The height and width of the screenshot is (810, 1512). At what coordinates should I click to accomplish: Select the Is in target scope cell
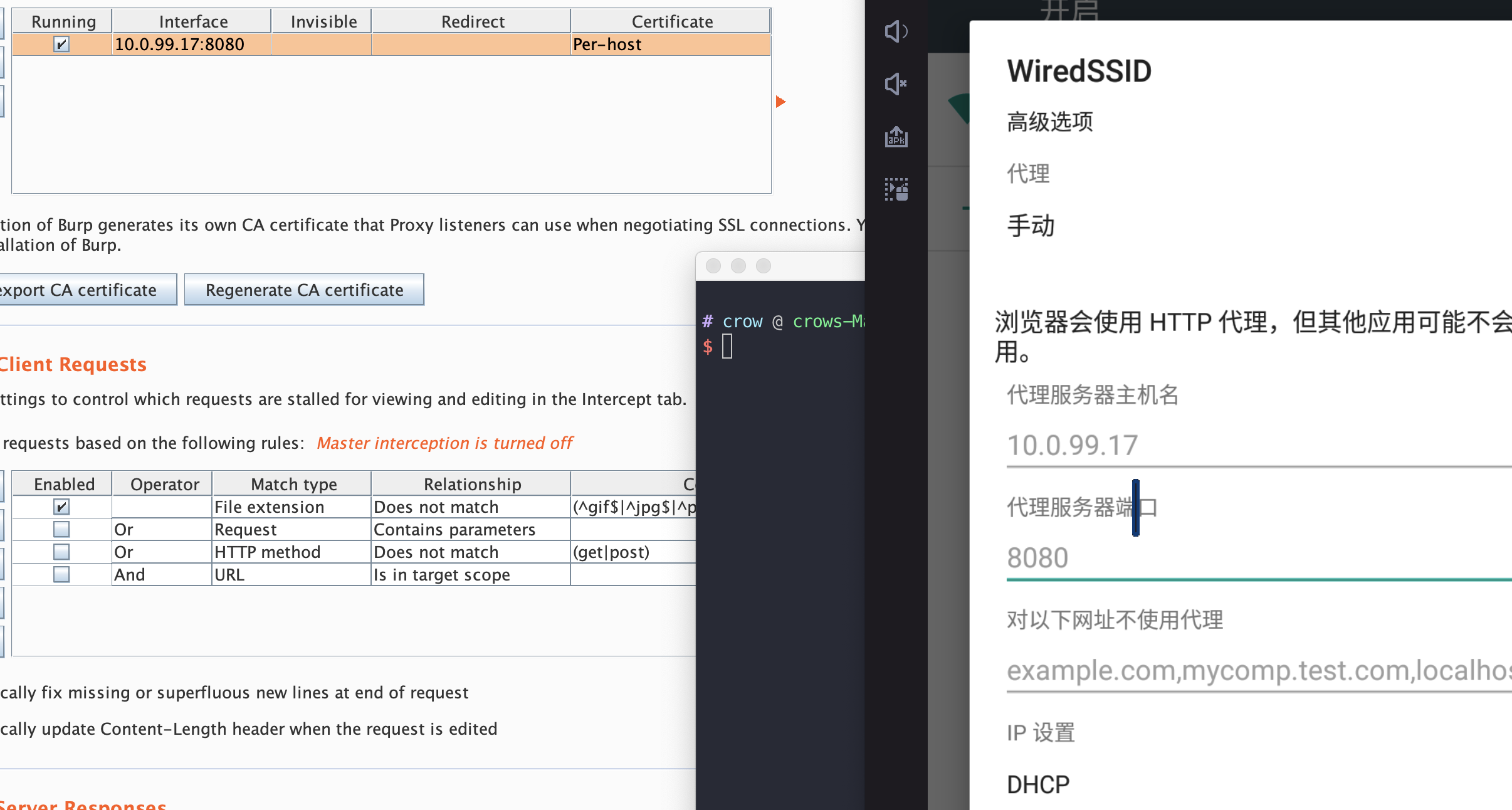click(471, 574)
